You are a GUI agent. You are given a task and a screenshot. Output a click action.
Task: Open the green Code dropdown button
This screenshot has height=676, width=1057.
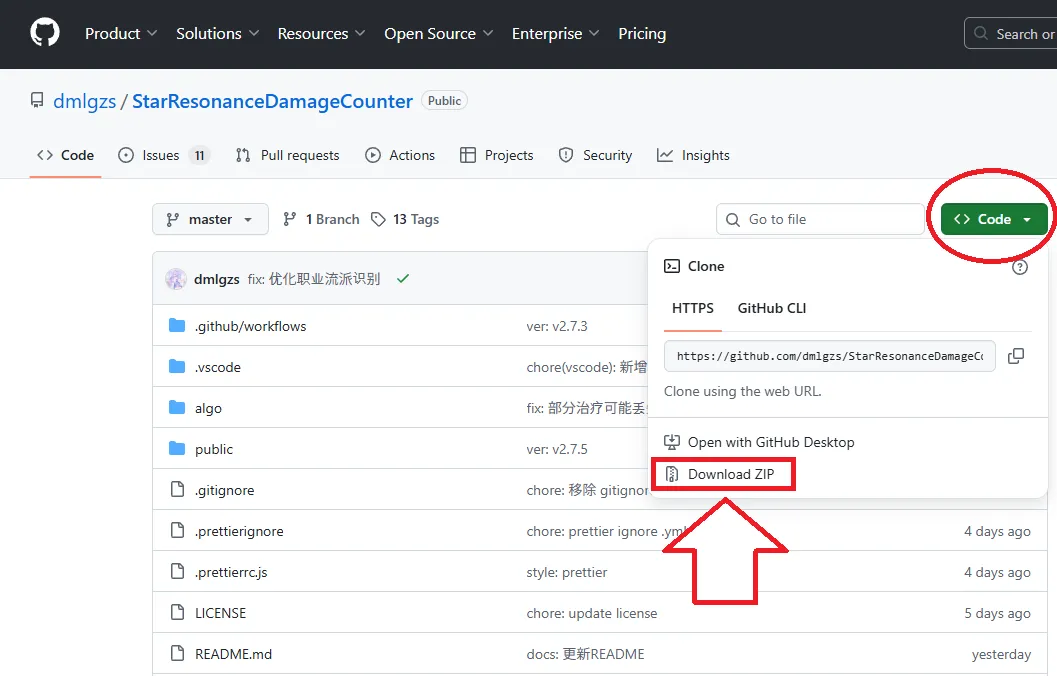pos(993,219)
